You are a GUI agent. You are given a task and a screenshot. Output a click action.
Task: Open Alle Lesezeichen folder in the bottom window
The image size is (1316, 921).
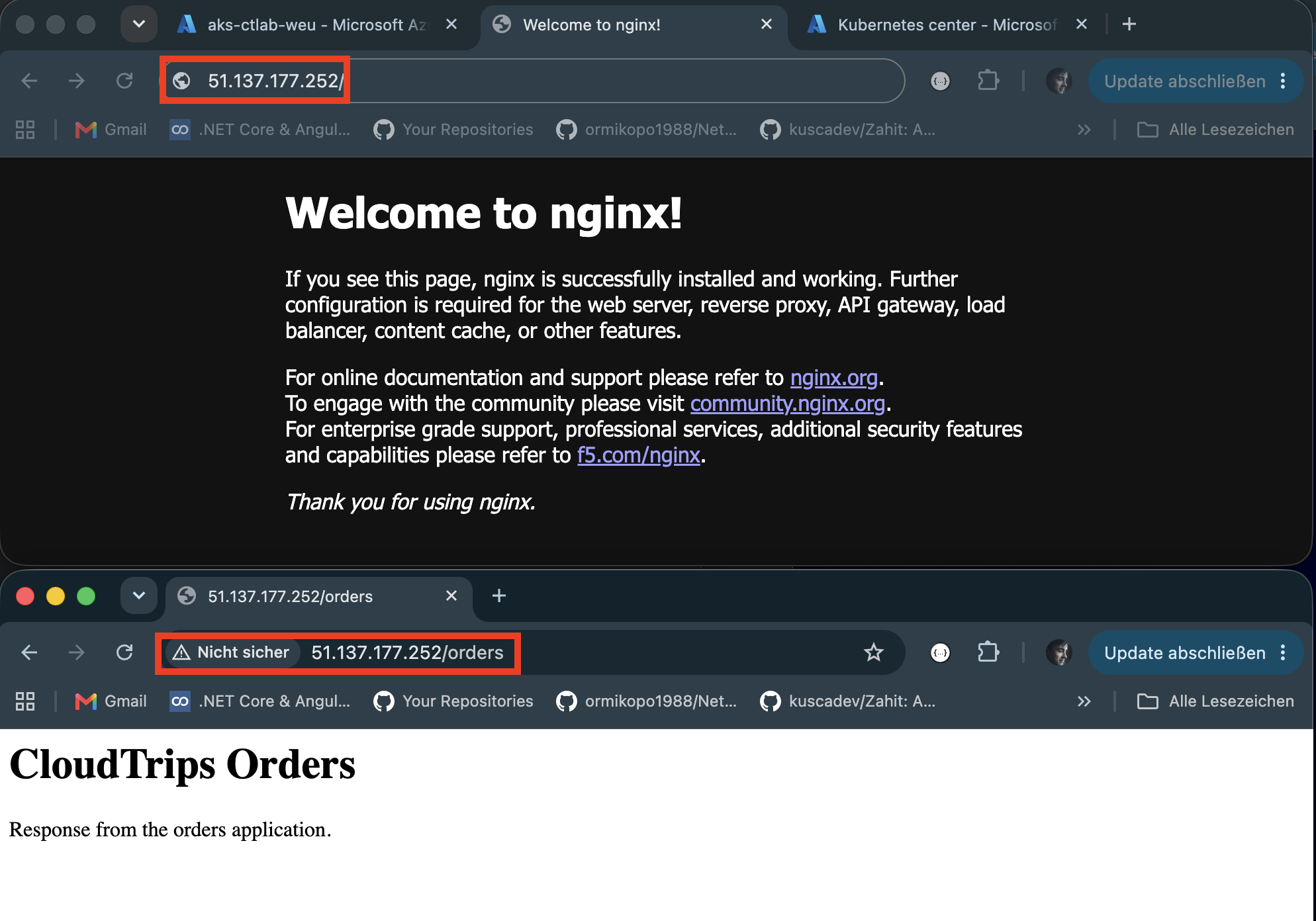click(1215, 701)
